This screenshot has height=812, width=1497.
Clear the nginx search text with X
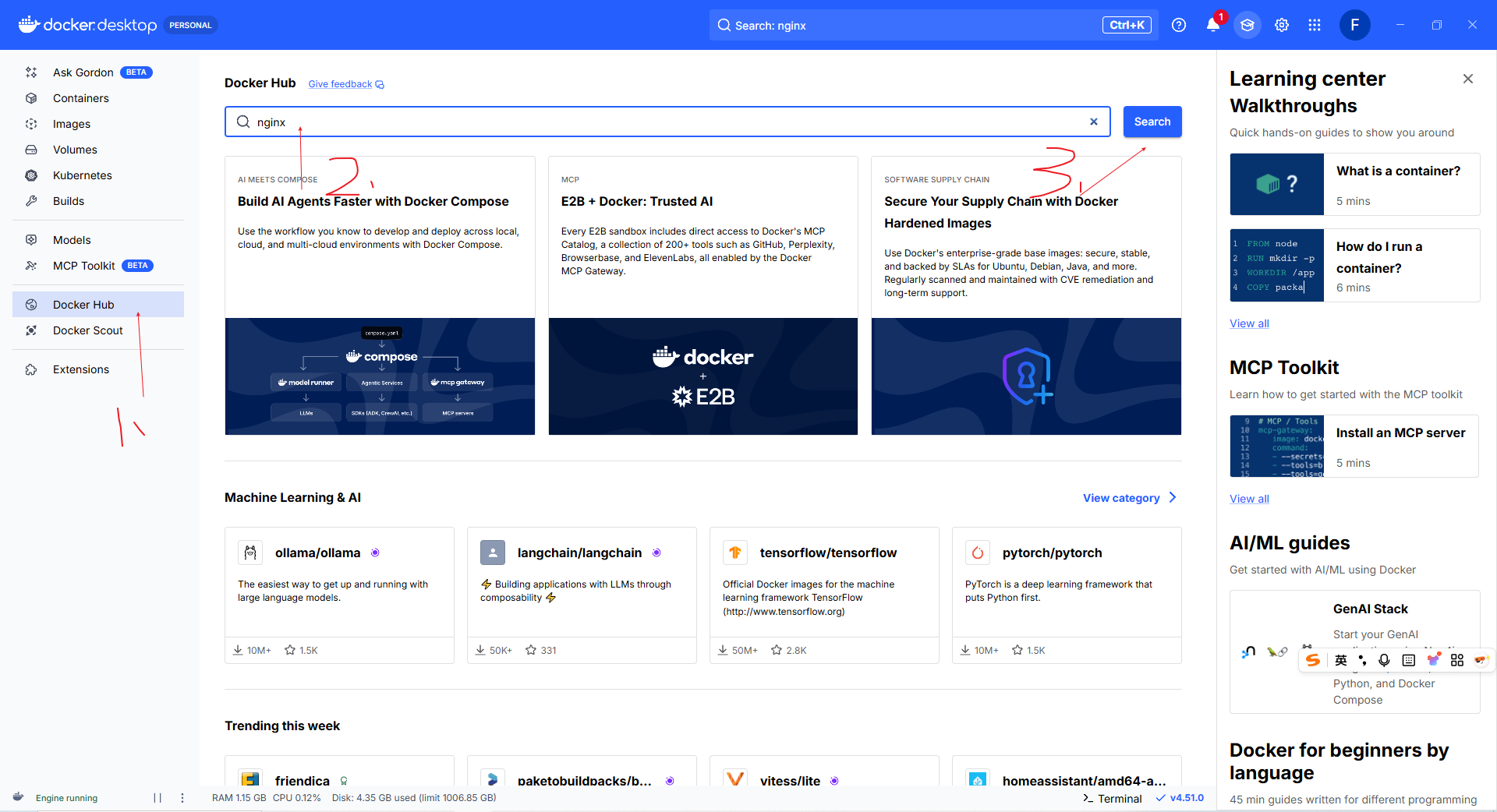(x=1094, y=122)
